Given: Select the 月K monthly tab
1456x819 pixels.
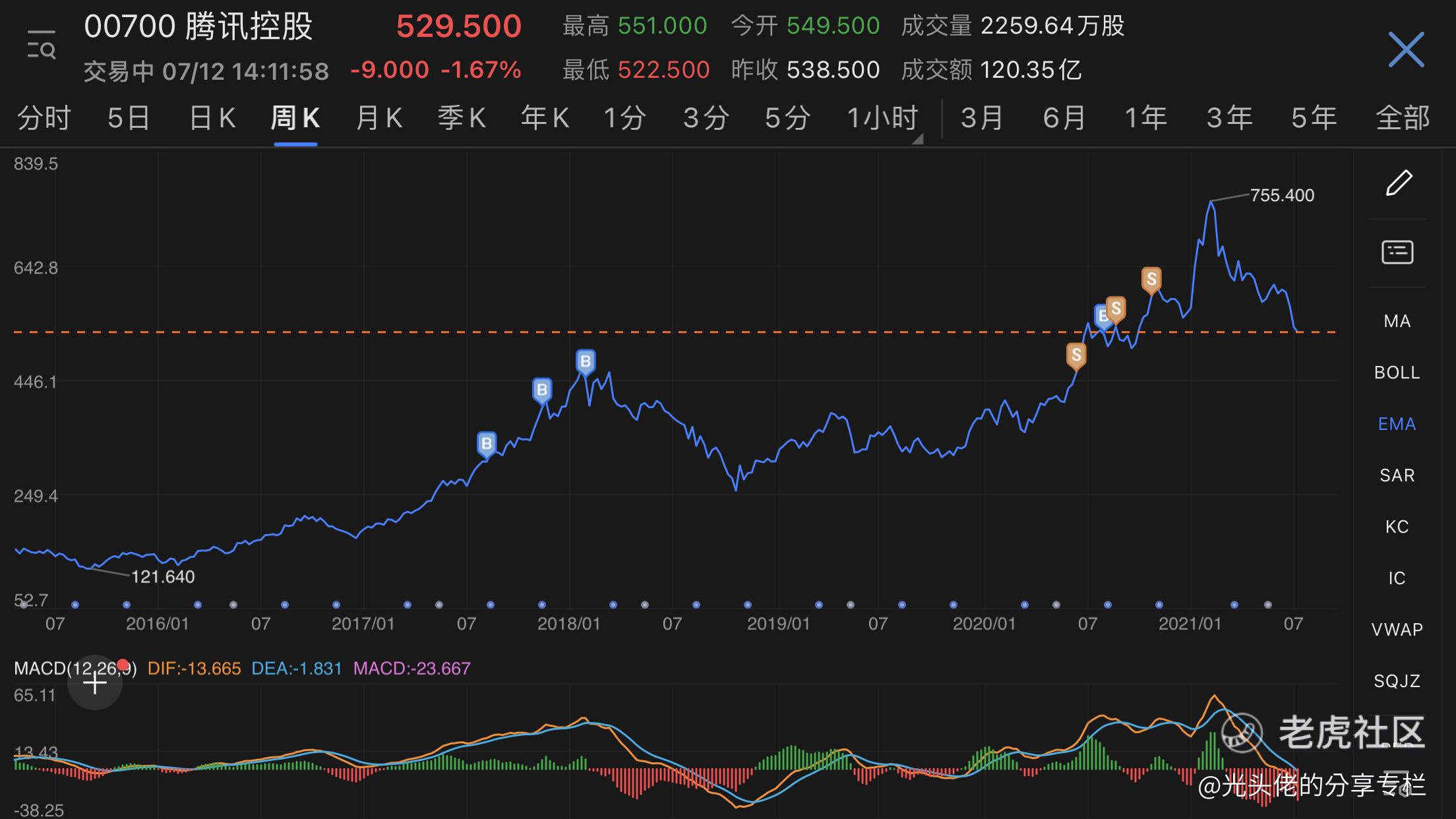Looking at the screenshot, I should pos(379,118).
